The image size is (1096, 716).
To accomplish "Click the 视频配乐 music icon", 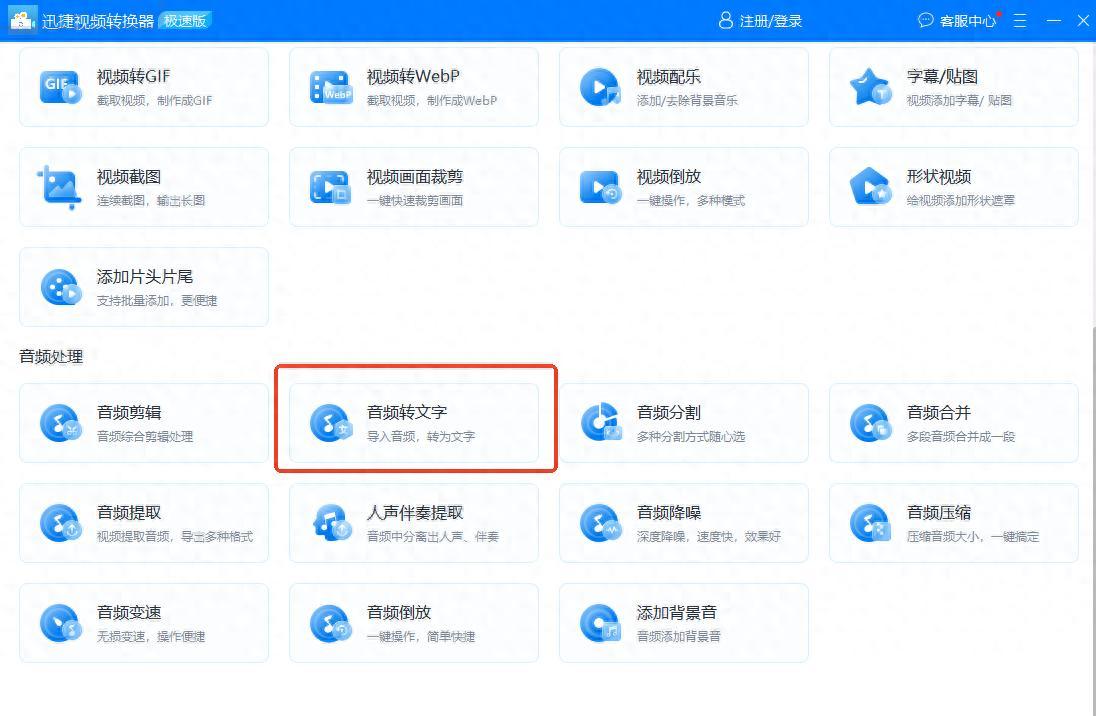I will (x=600, y=87).
